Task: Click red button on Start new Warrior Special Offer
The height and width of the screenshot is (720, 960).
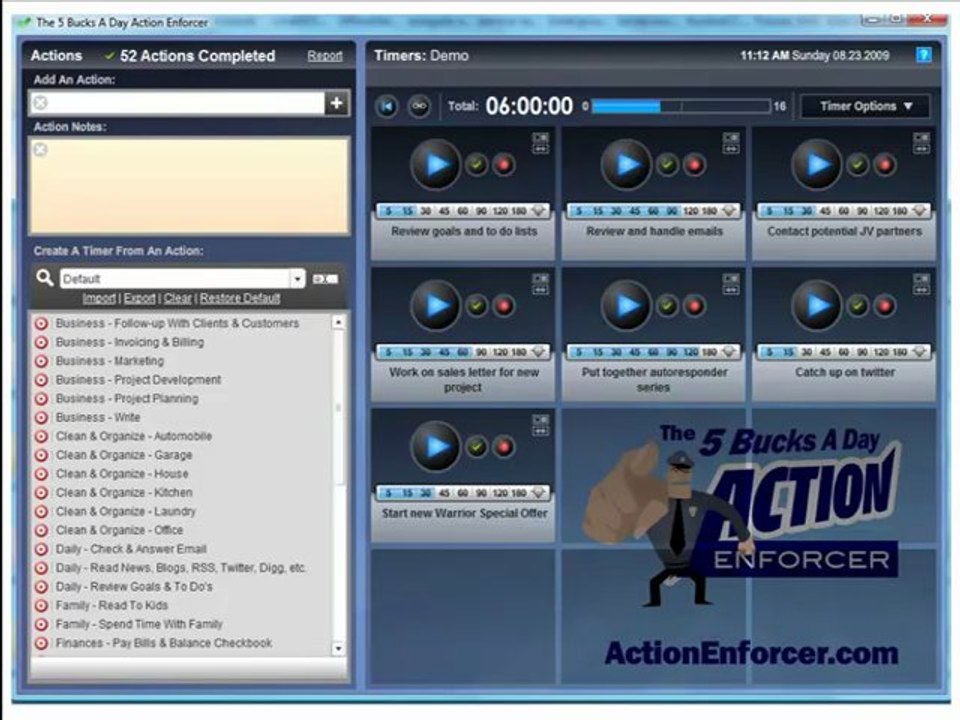Action: coord(504,446)
